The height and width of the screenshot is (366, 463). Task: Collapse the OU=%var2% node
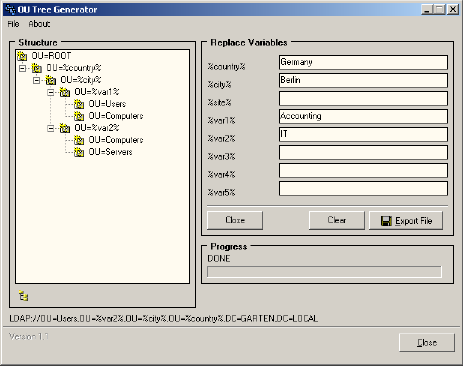[x=51, y=128]
